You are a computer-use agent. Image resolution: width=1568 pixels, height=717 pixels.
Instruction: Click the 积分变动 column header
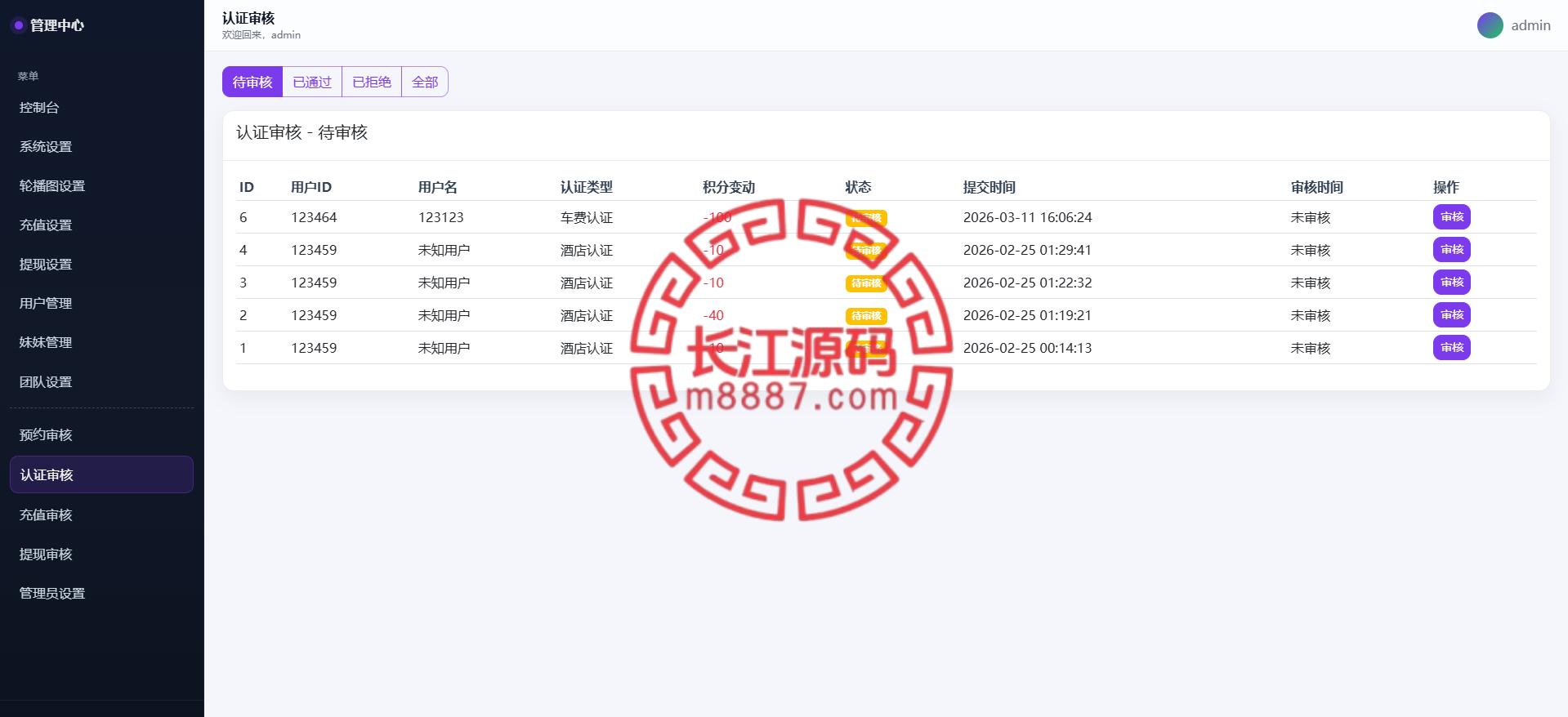pyautogui.click(x=729, y=187)
